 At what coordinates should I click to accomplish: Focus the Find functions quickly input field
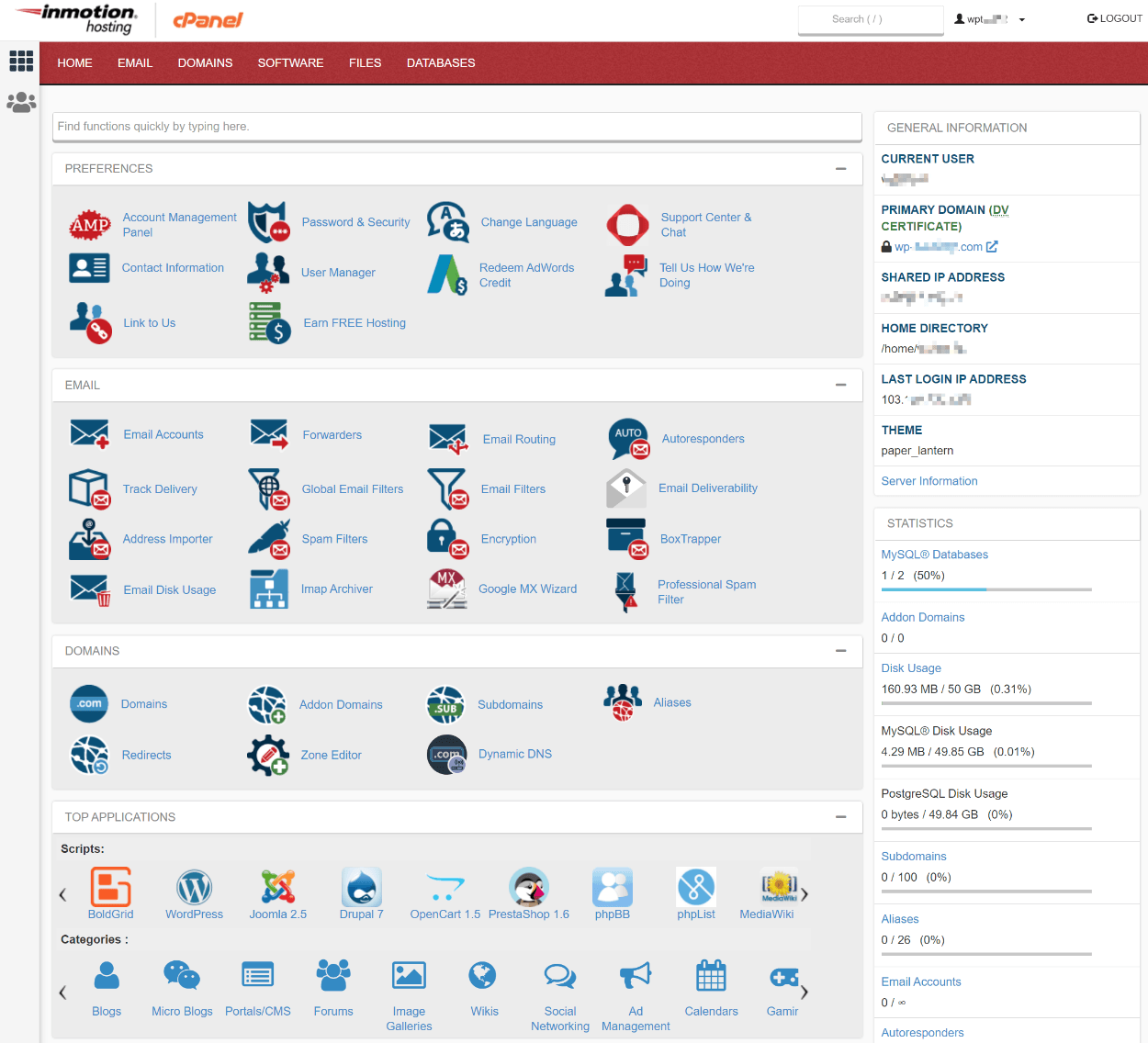coord(456,127)
